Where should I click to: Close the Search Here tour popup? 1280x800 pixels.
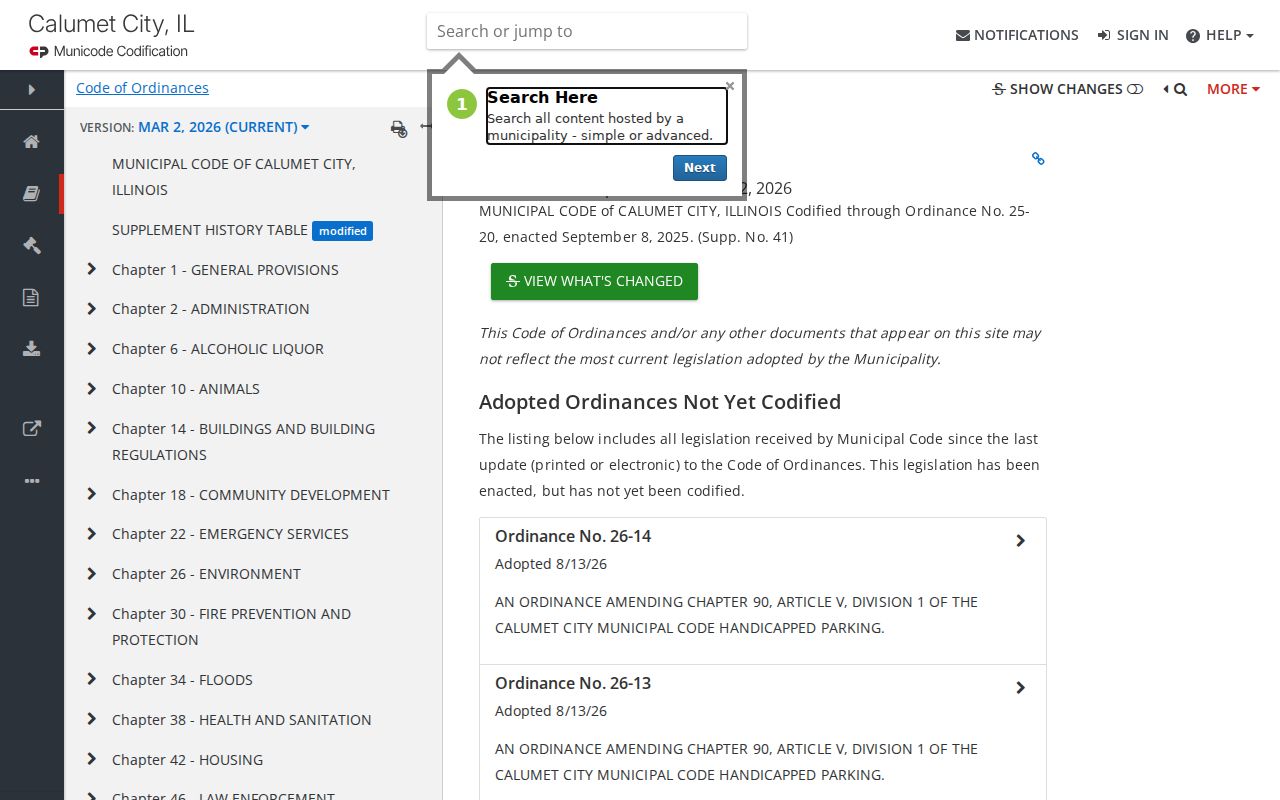730,86
